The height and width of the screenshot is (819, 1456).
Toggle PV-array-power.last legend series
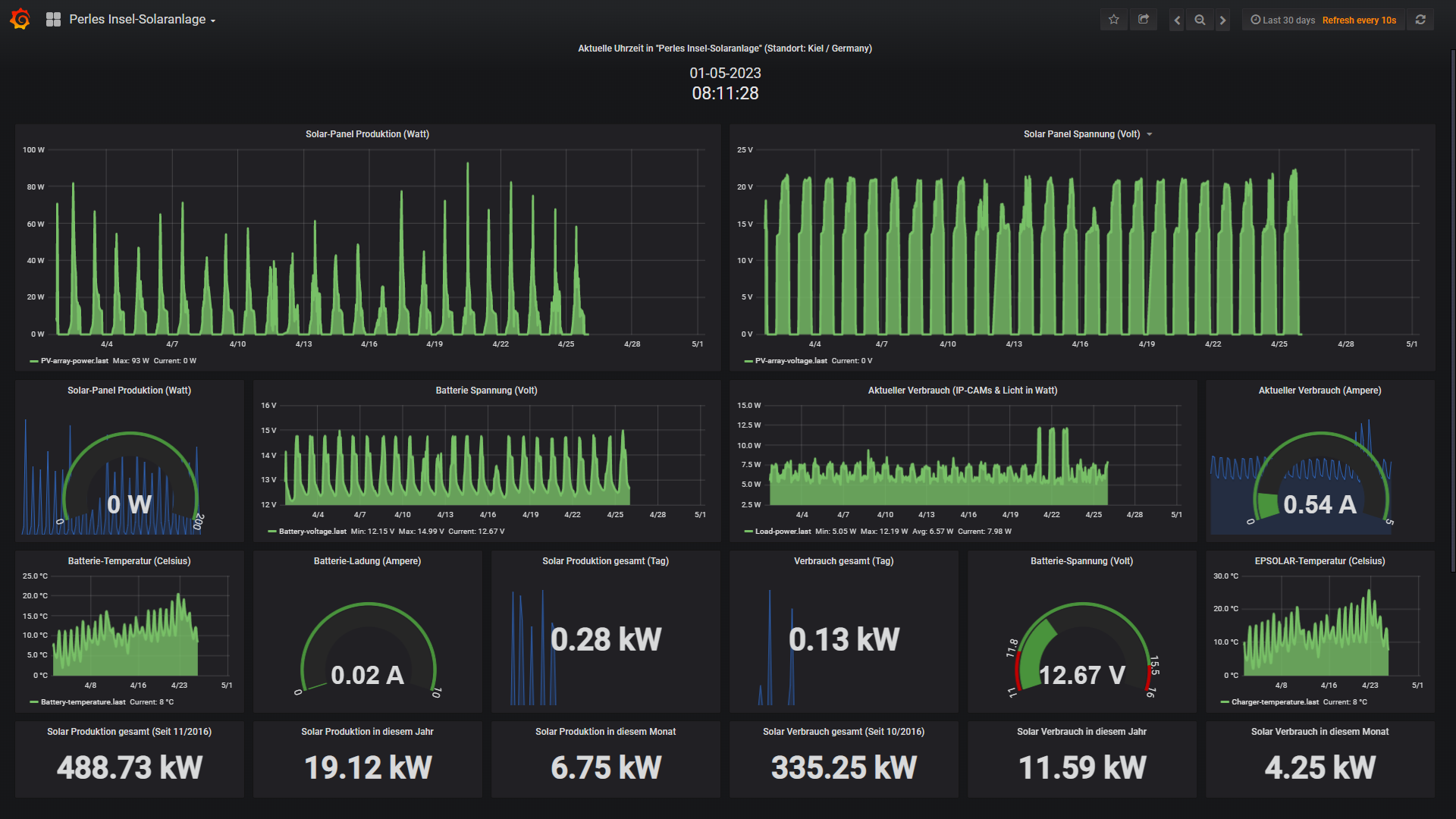click(74, 361)
